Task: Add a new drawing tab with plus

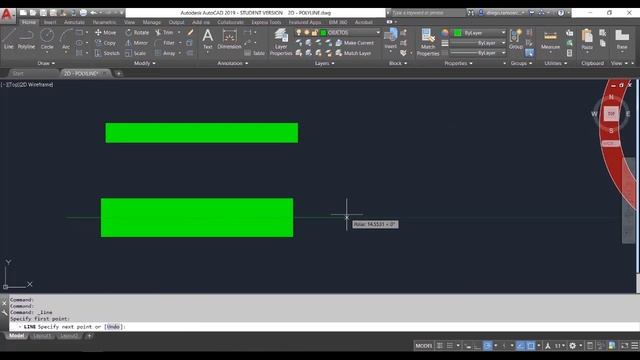Action: point(118,73)
